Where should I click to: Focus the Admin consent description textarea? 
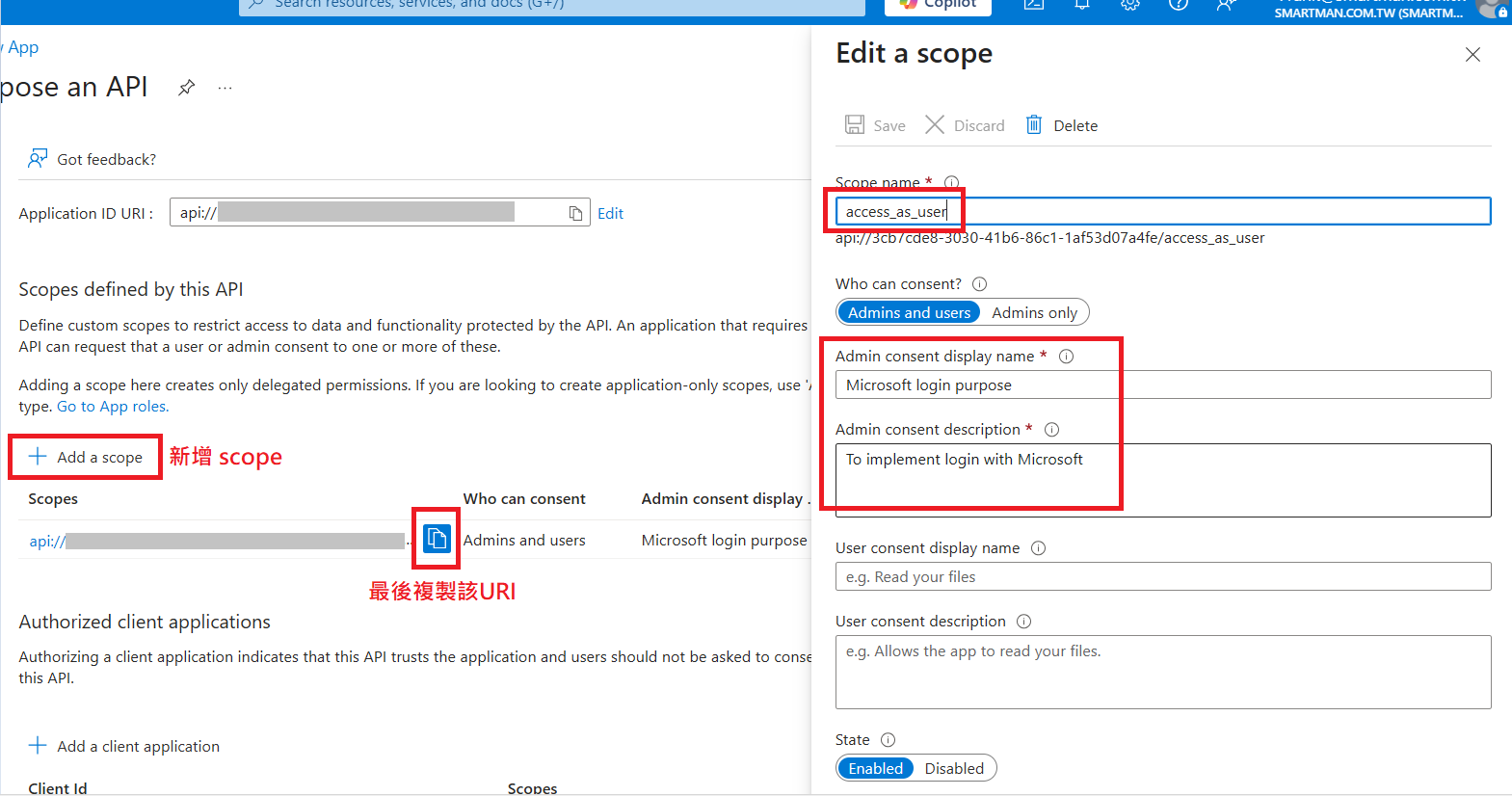[1163, 480]
